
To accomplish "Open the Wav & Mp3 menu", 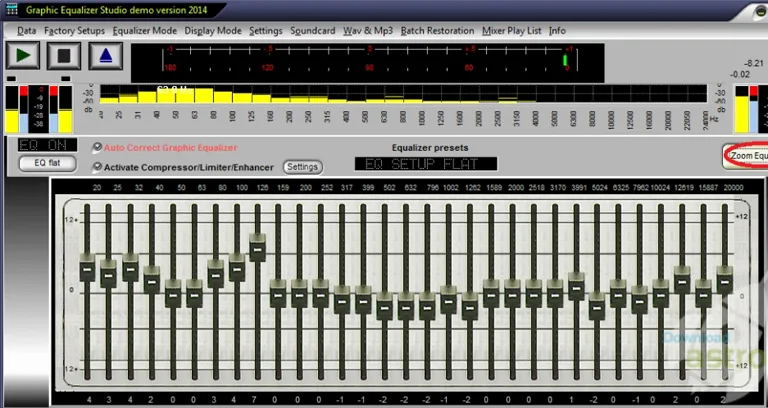I will click(368, 31).
